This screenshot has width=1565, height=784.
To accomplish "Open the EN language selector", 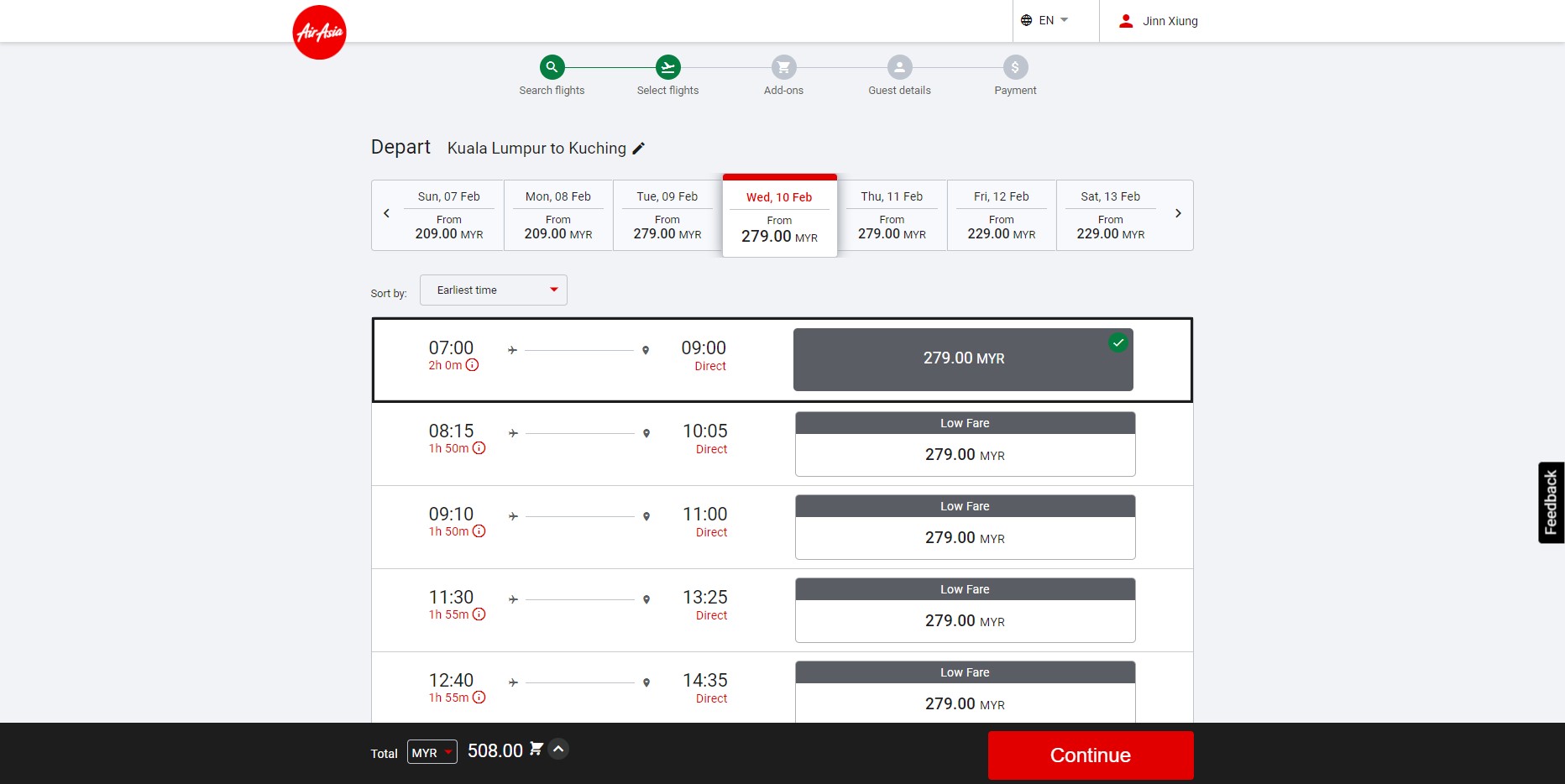I will point(1045,20).
